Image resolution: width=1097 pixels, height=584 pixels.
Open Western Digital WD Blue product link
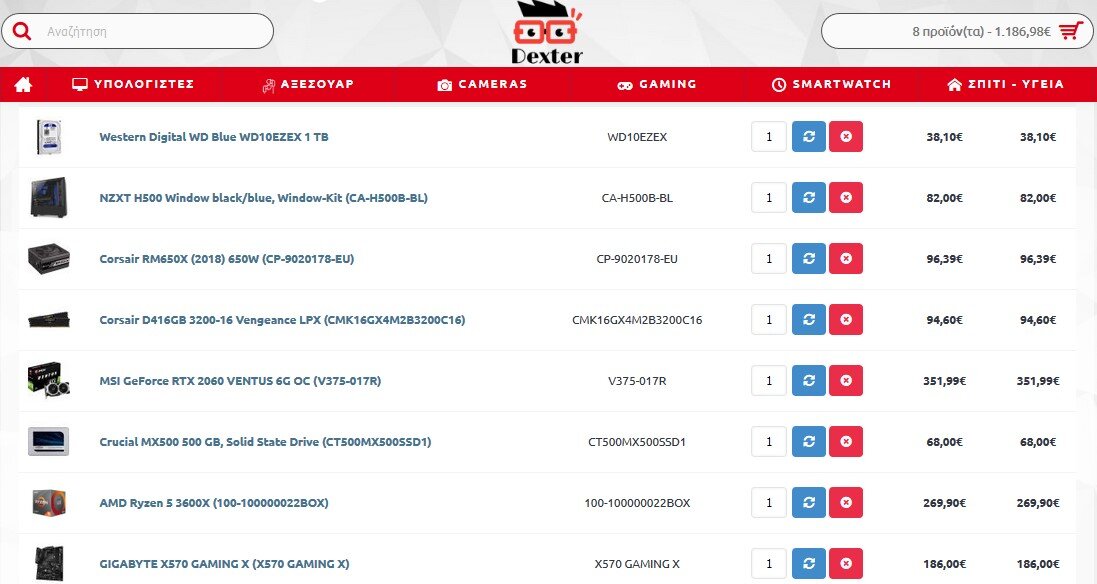pos(213,137)
